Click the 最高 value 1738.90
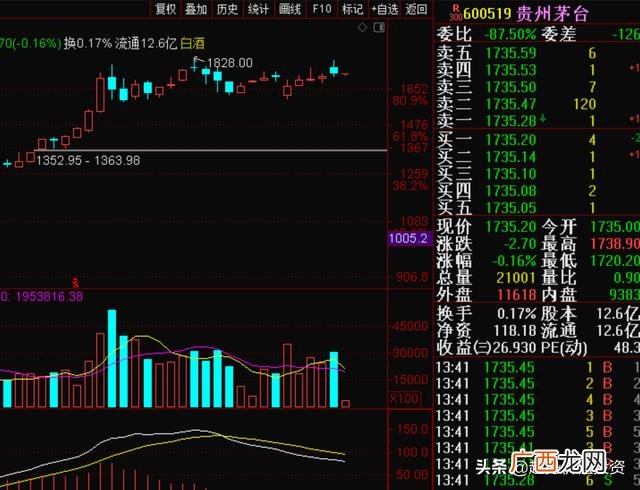Viewport: 640px width, 490px height. click(x=615, y=244)
